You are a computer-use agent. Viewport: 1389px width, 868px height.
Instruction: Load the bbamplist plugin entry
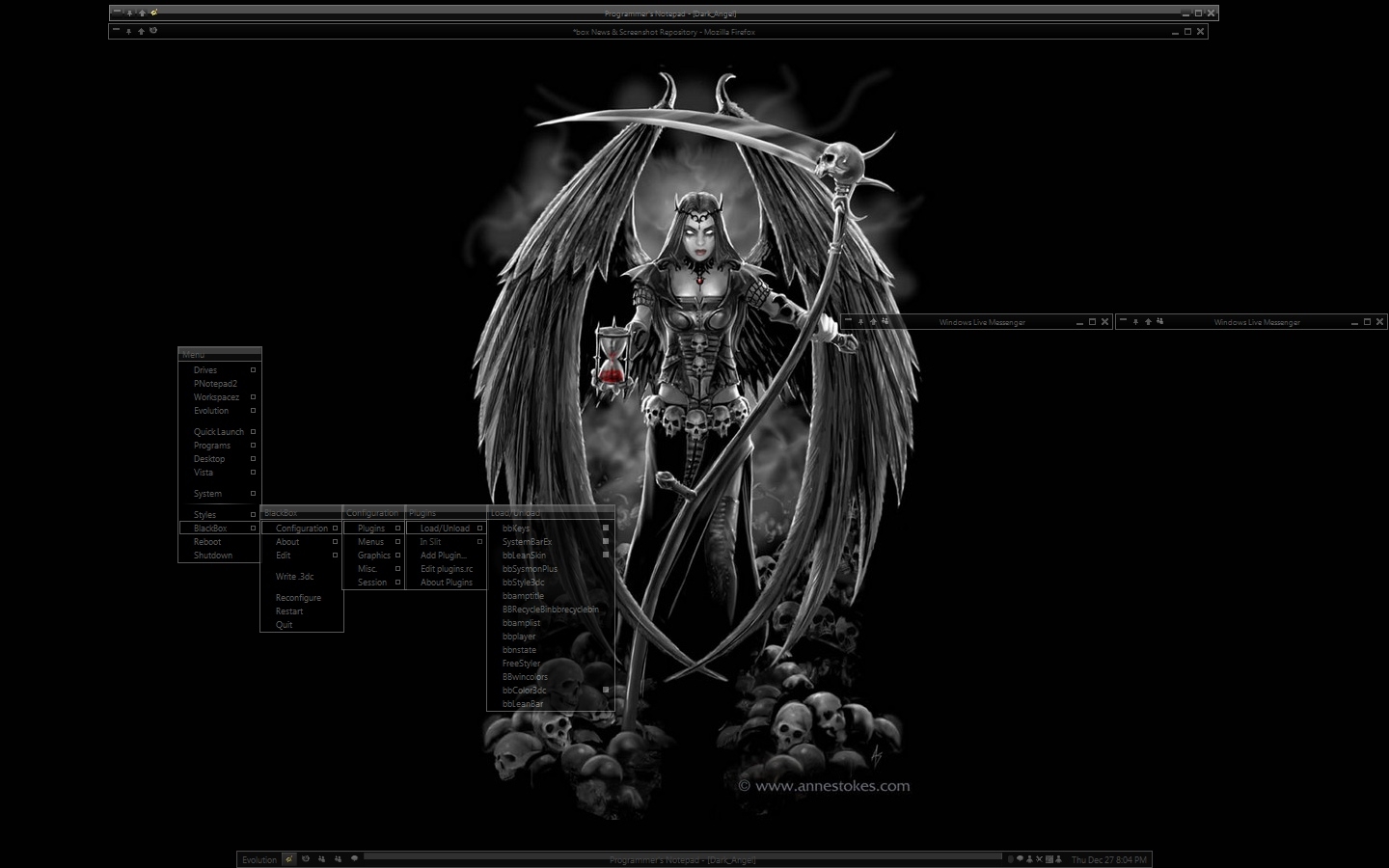coord(551,623)
